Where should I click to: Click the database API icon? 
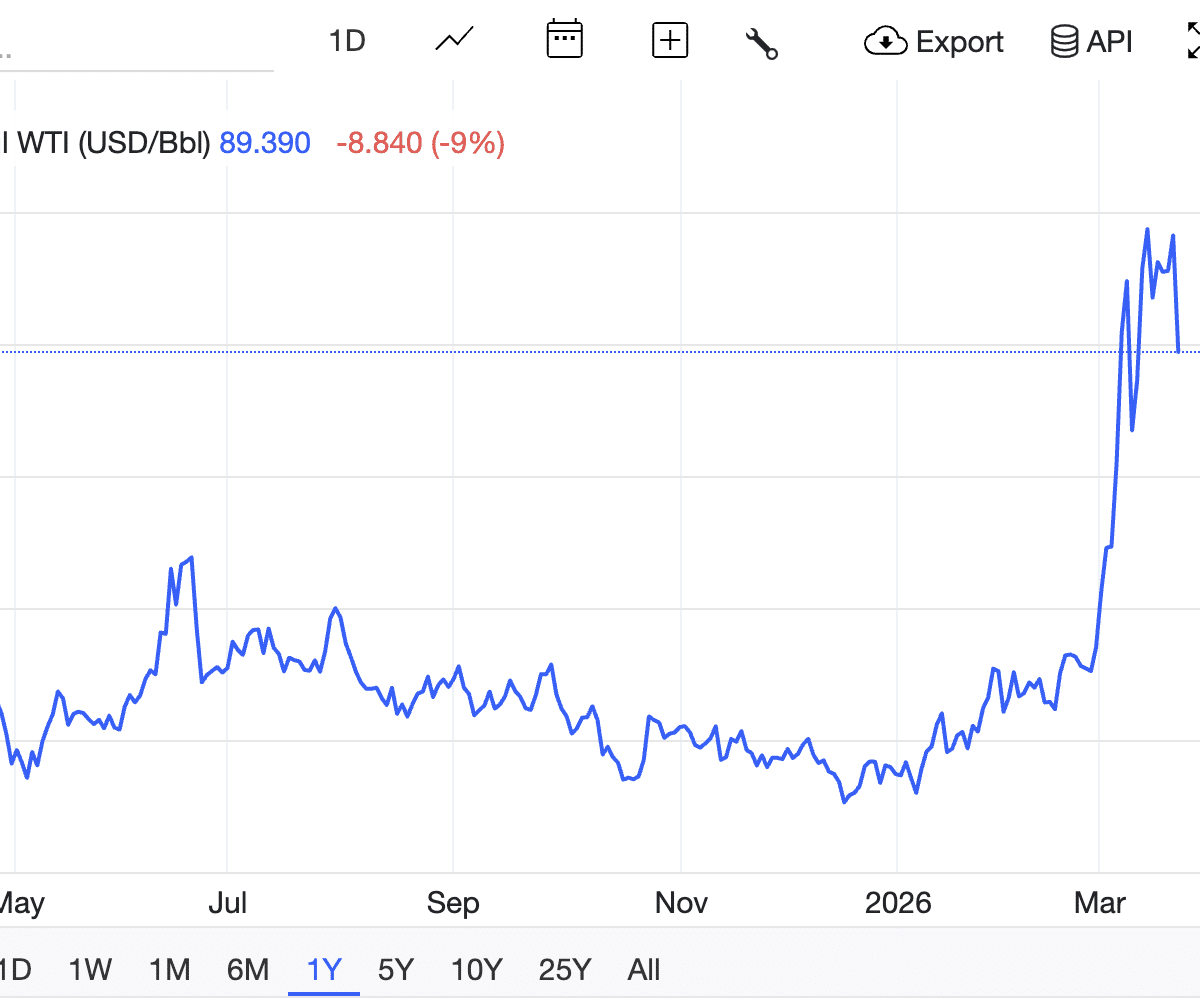click(x=1064, y=42)
